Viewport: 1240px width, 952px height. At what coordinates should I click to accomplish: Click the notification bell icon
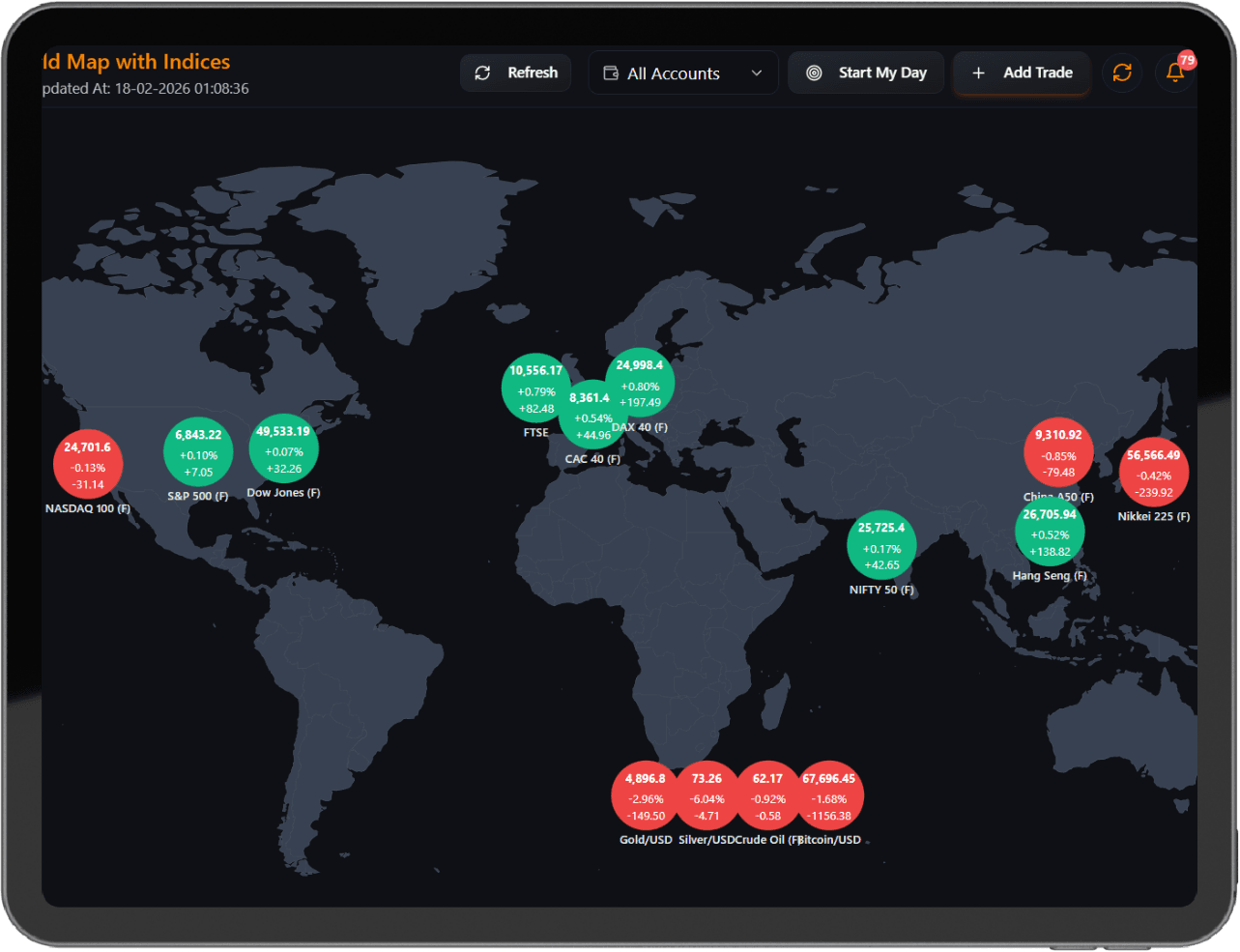click(1174, 73)
